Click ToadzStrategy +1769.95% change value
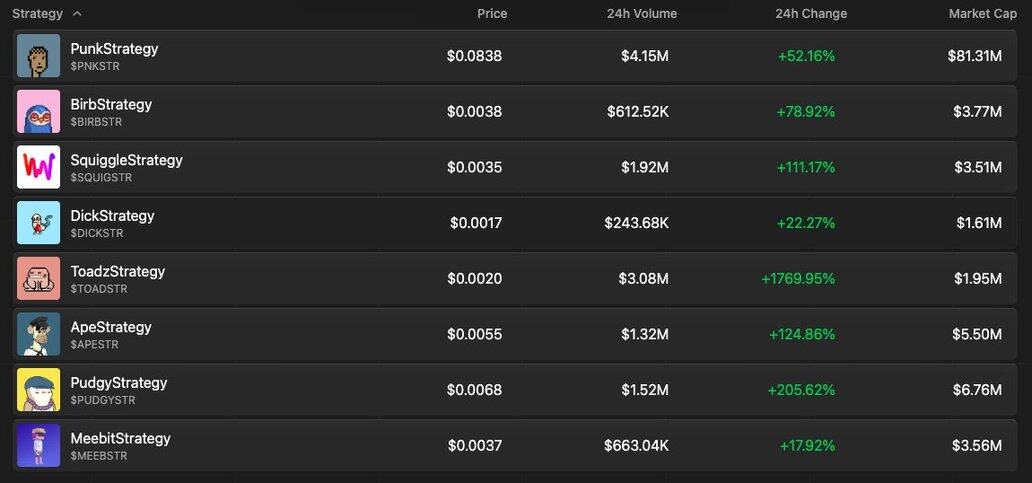This screenshot has width=1032, height=483. (x=798, y=279)
